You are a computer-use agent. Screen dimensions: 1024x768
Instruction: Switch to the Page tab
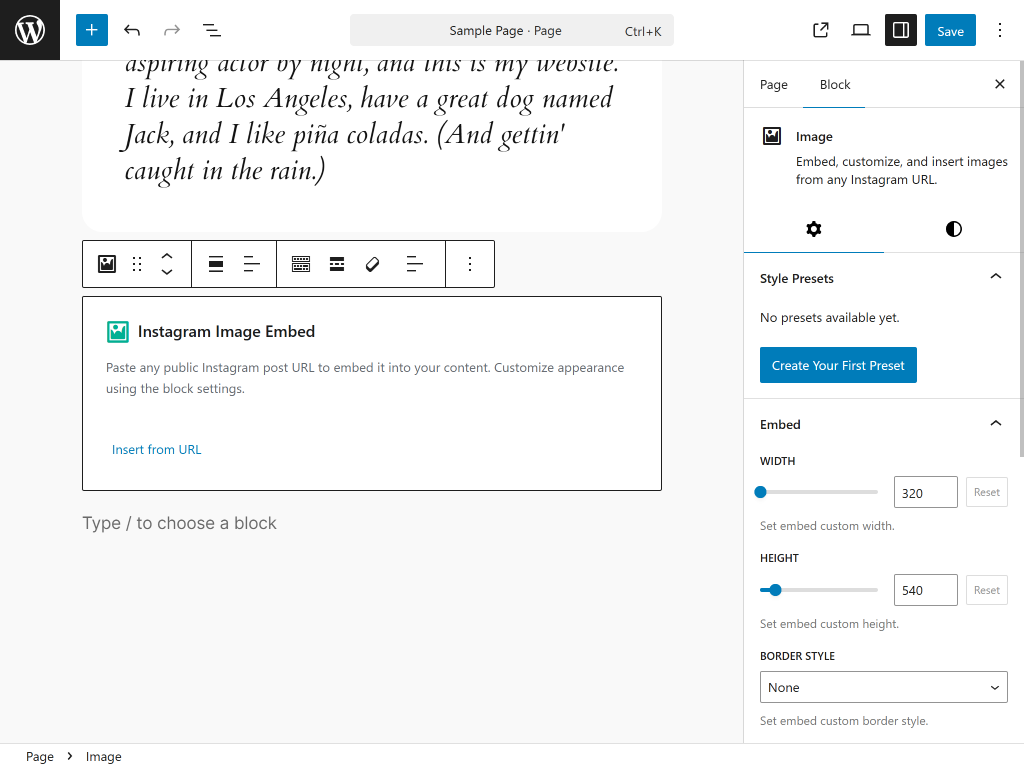[773, 85]
